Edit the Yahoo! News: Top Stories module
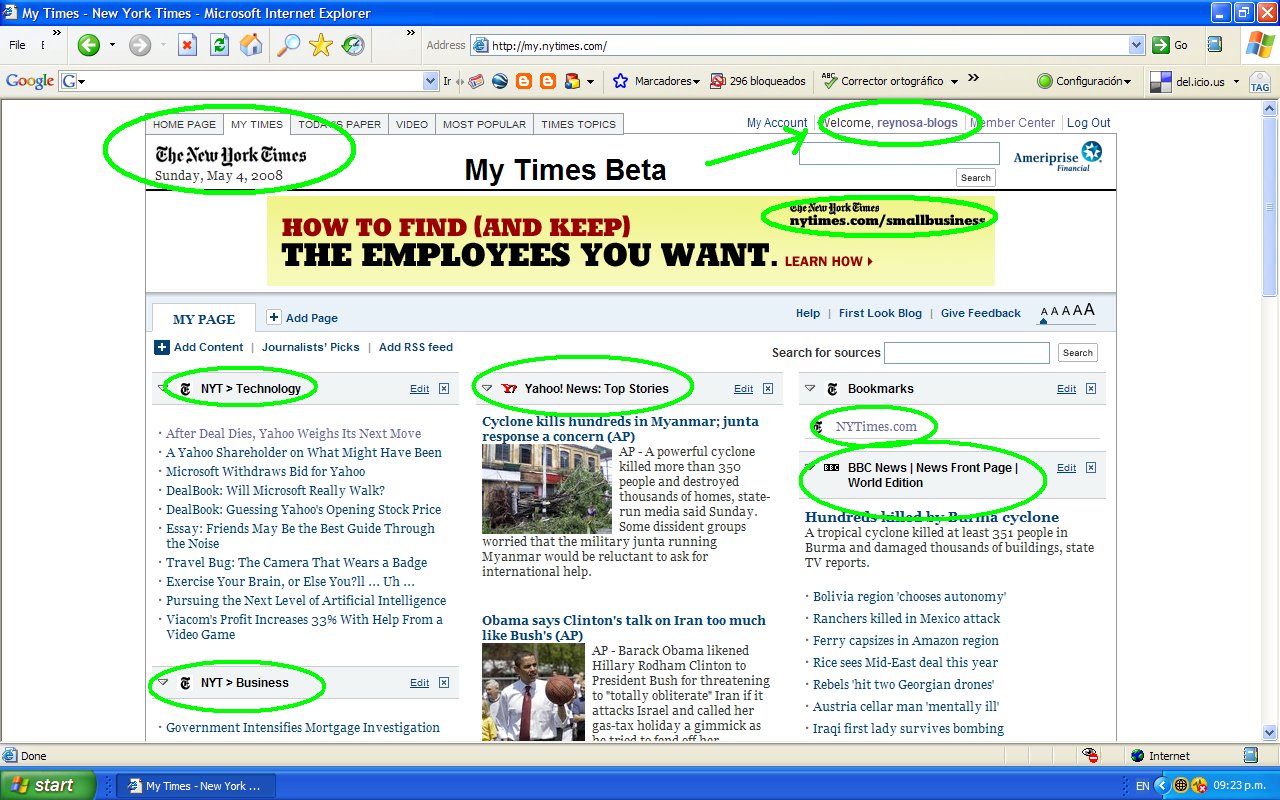1280x800 pixels. pos(744,389)
